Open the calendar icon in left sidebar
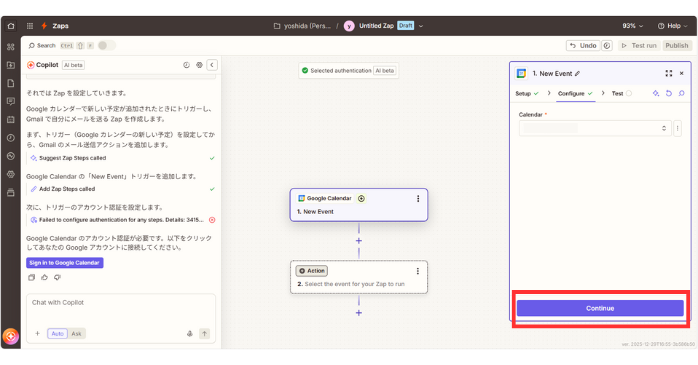 click(11, 120)
